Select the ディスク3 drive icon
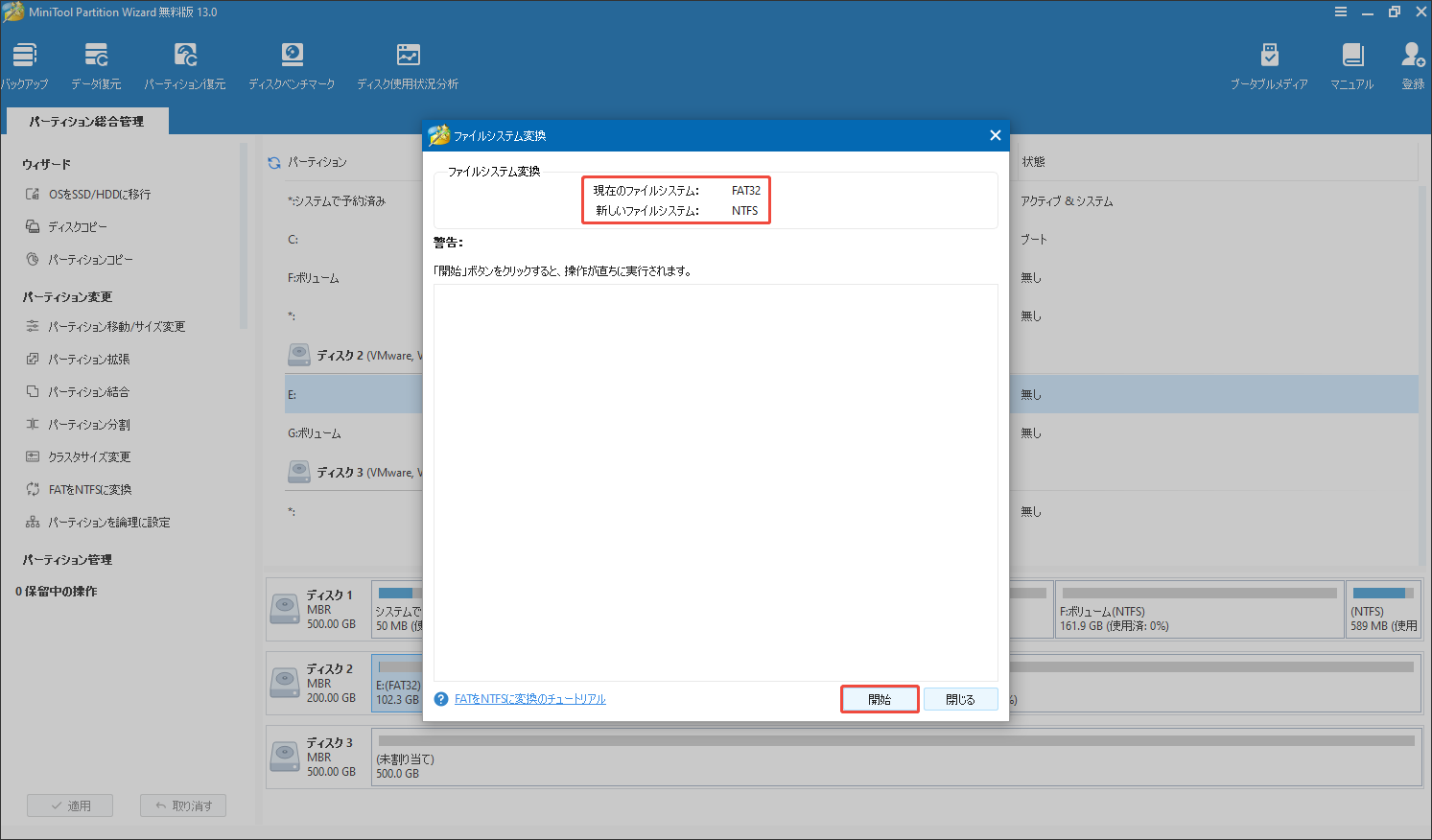 tap(285, 757)
